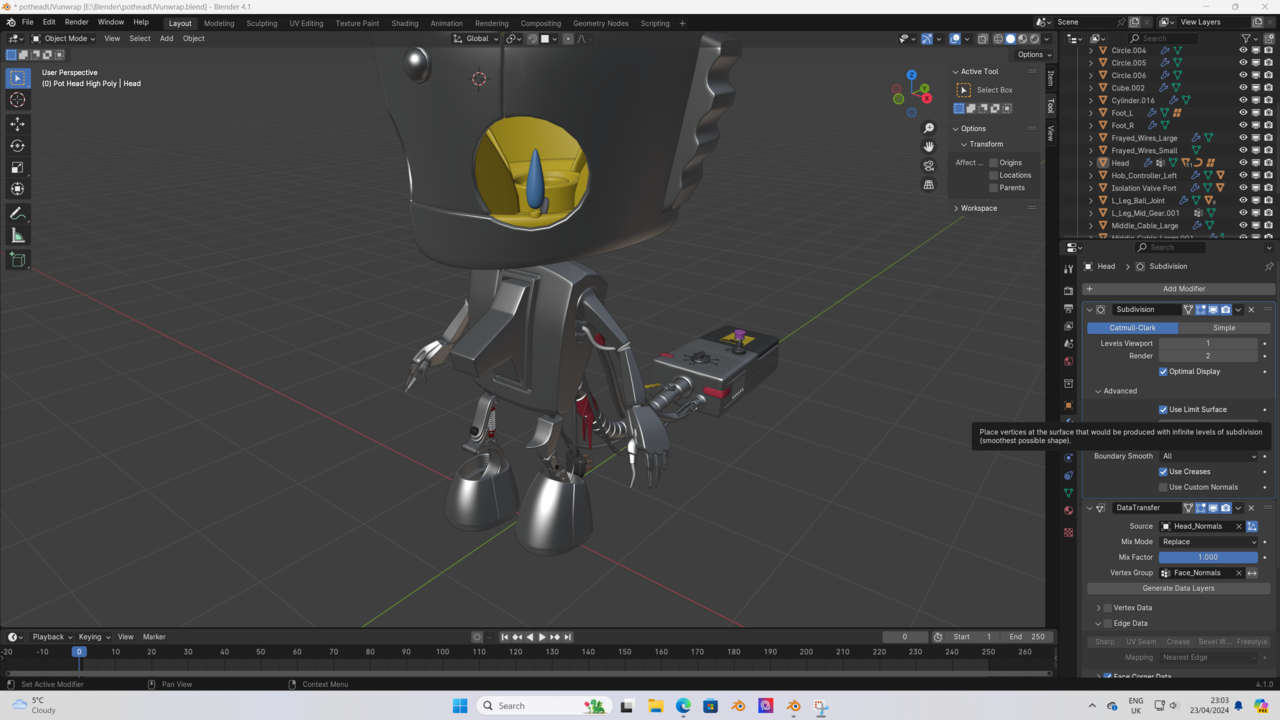The width and height of the screenshot is (1280, 720).
Task: Pick the Annotate tool
Action: pyautogui.click(x=18, y=214)
